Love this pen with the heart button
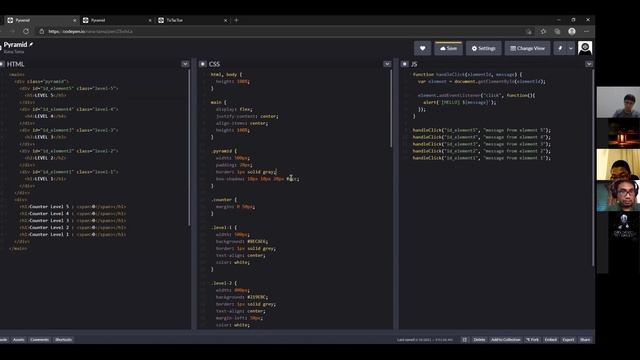Viewport: 640px width, 360px height. tap(422, 48)
